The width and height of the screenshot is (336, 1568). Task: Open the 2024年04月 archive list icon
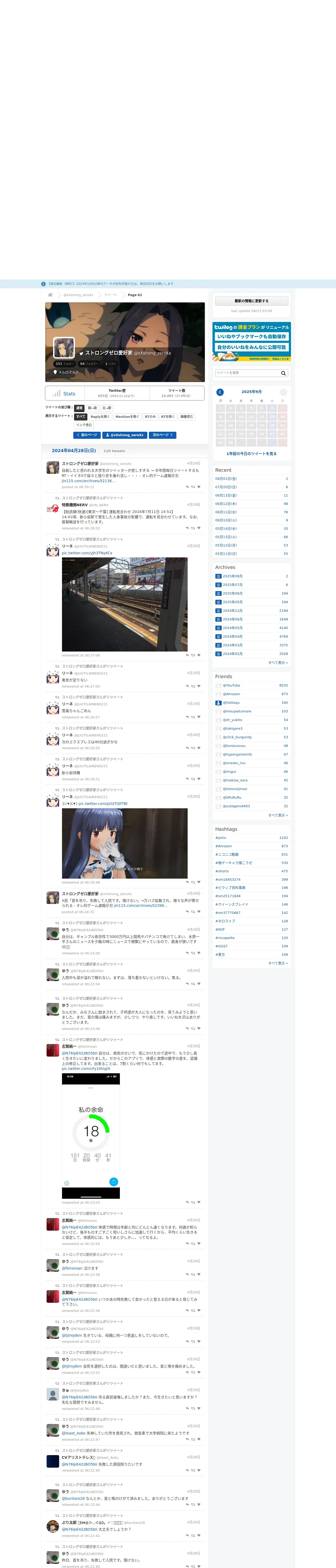218,637
